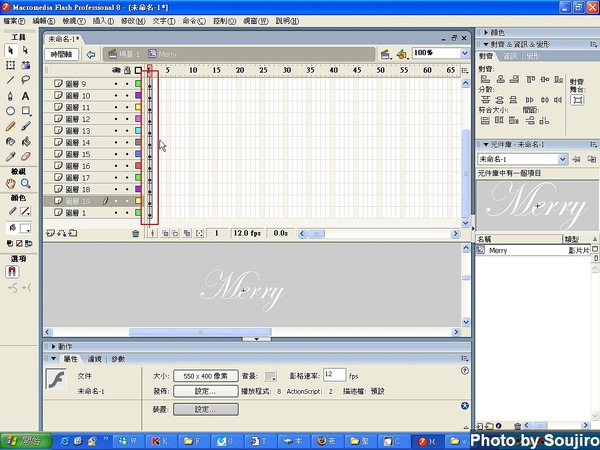Select the Pen tool
Image resolution: width=600 pixels, height=450 pixels.
point(10,96)
